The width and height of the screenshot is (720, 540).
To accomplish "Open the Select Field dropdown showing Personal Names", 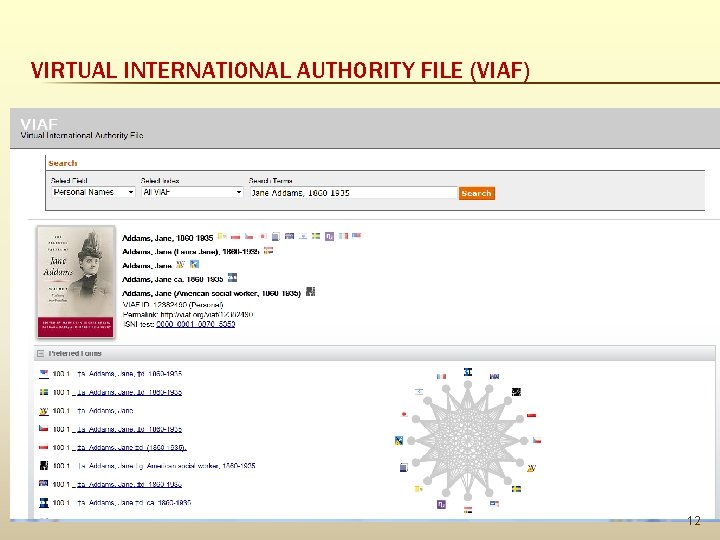I will 93,192.
